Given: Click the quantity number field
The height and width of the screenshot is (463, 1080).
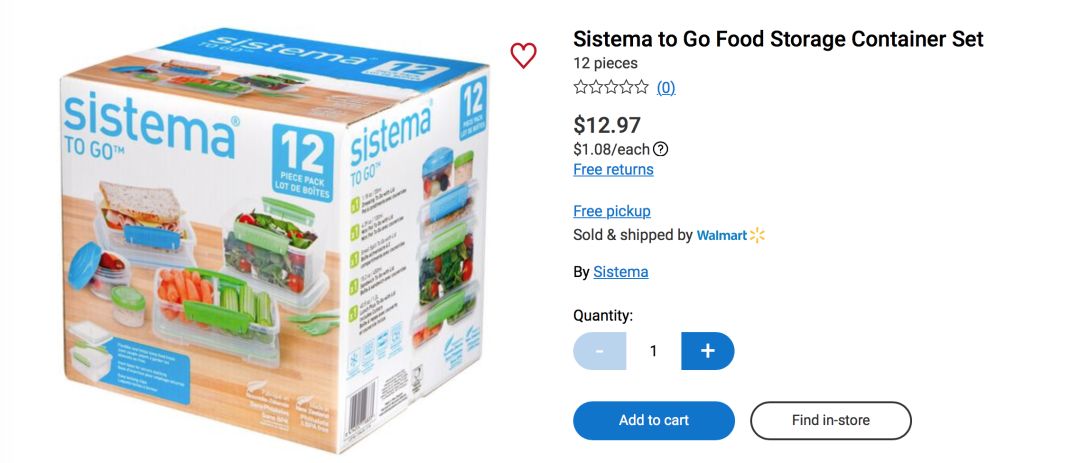Looking at the screenshot, I should click(x=654, y=351).
